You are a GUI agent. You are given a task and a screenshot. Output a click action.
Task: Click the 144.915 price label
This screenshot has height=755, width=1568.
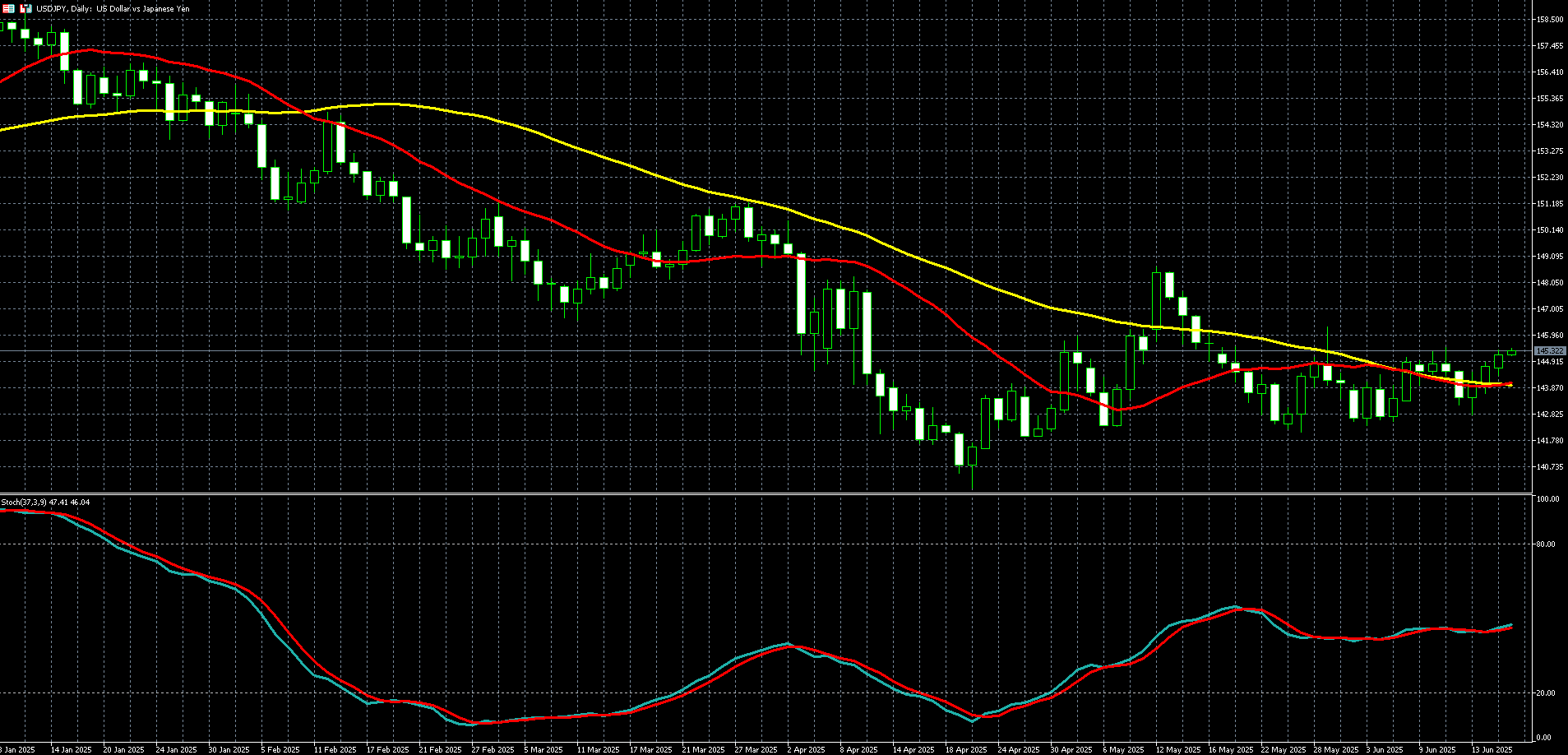tap(1550, 362)
